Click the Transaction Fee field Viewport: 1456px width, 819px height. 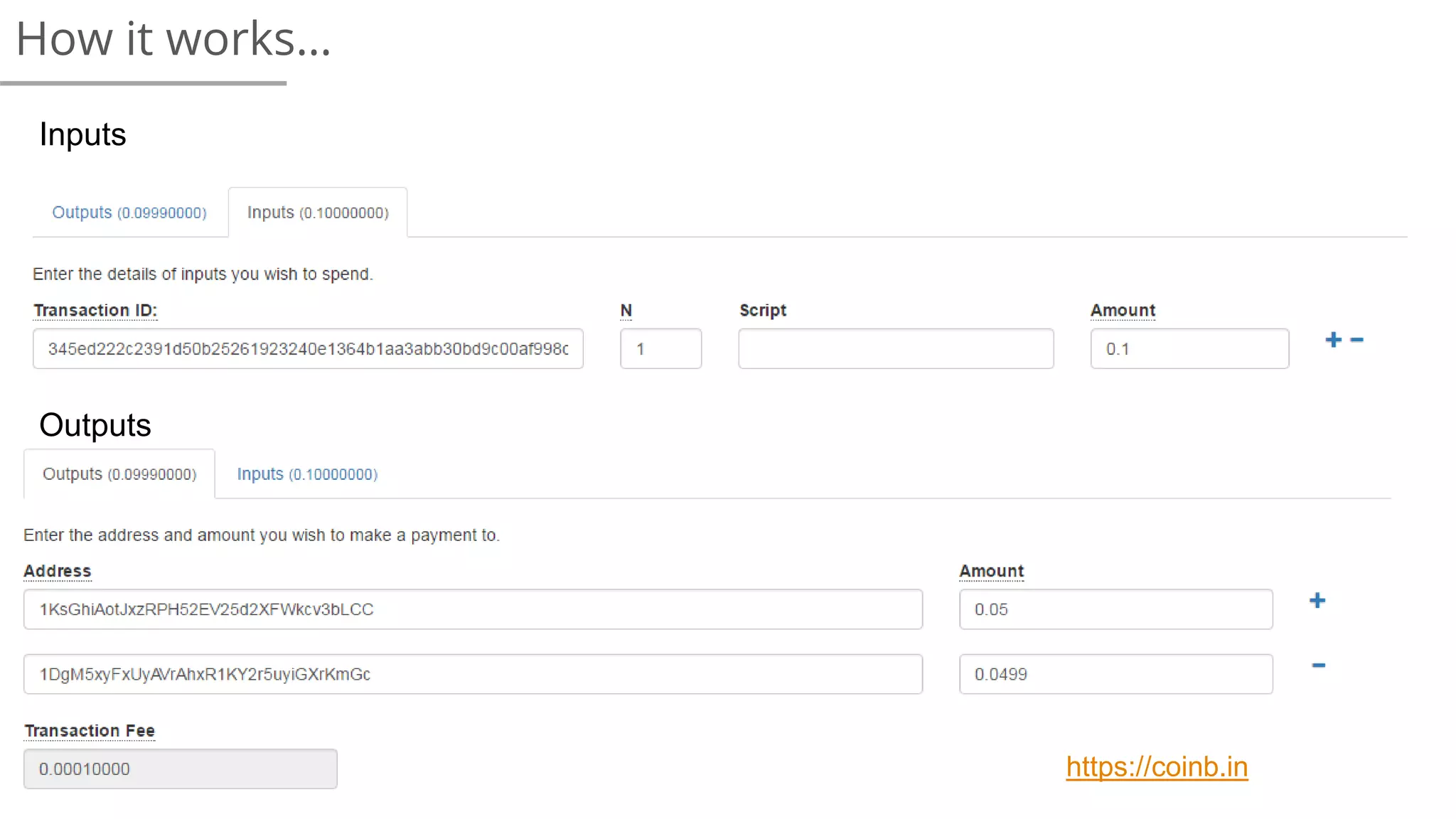181,769
